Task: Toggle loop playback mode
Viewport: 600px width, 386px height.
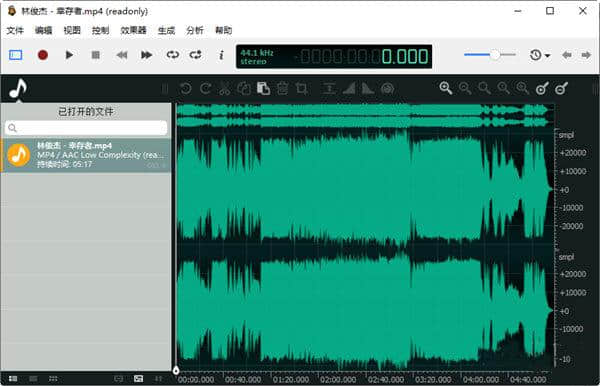Action: [x=173, y=55]
